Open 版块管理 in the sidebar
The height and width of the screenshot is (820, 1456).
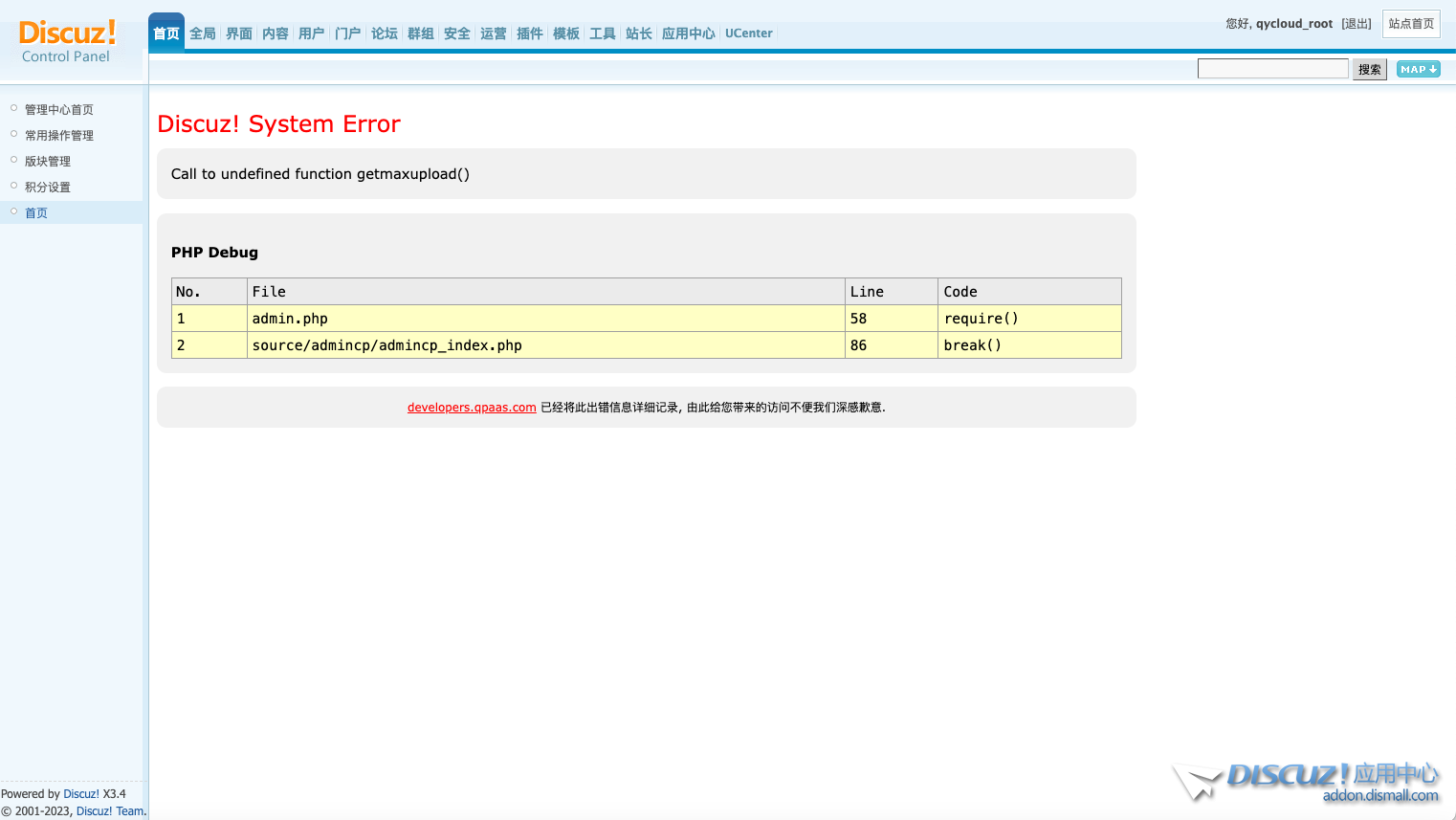pyautogui.click(x=48, y=162)
